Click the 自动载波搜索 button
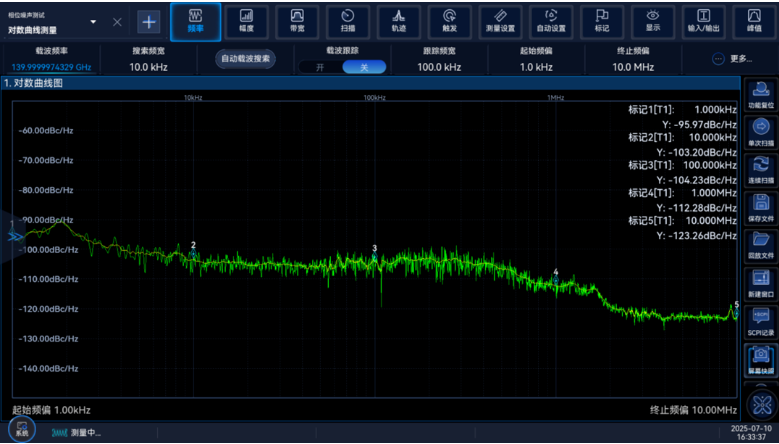Viewport: 779px width, 444px height. (x=245, y=59)
